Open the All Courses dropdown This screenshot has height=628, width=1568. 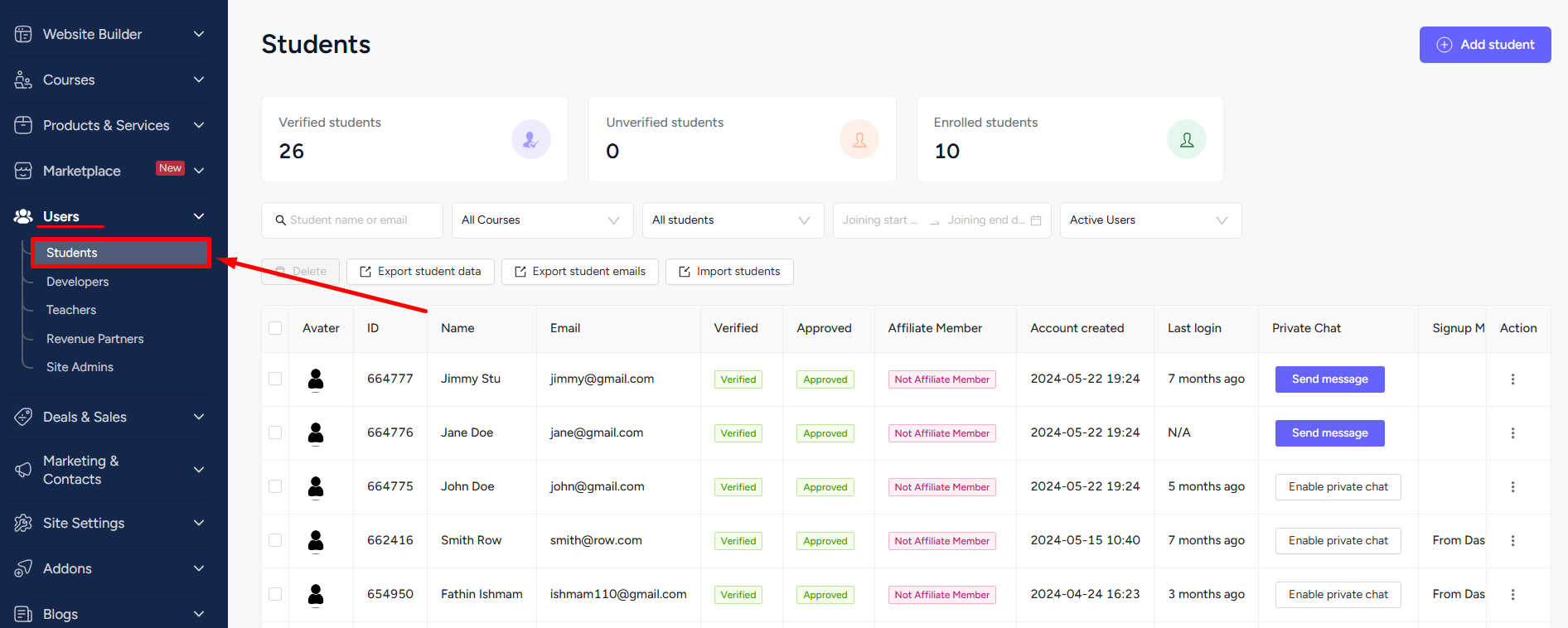543,220
